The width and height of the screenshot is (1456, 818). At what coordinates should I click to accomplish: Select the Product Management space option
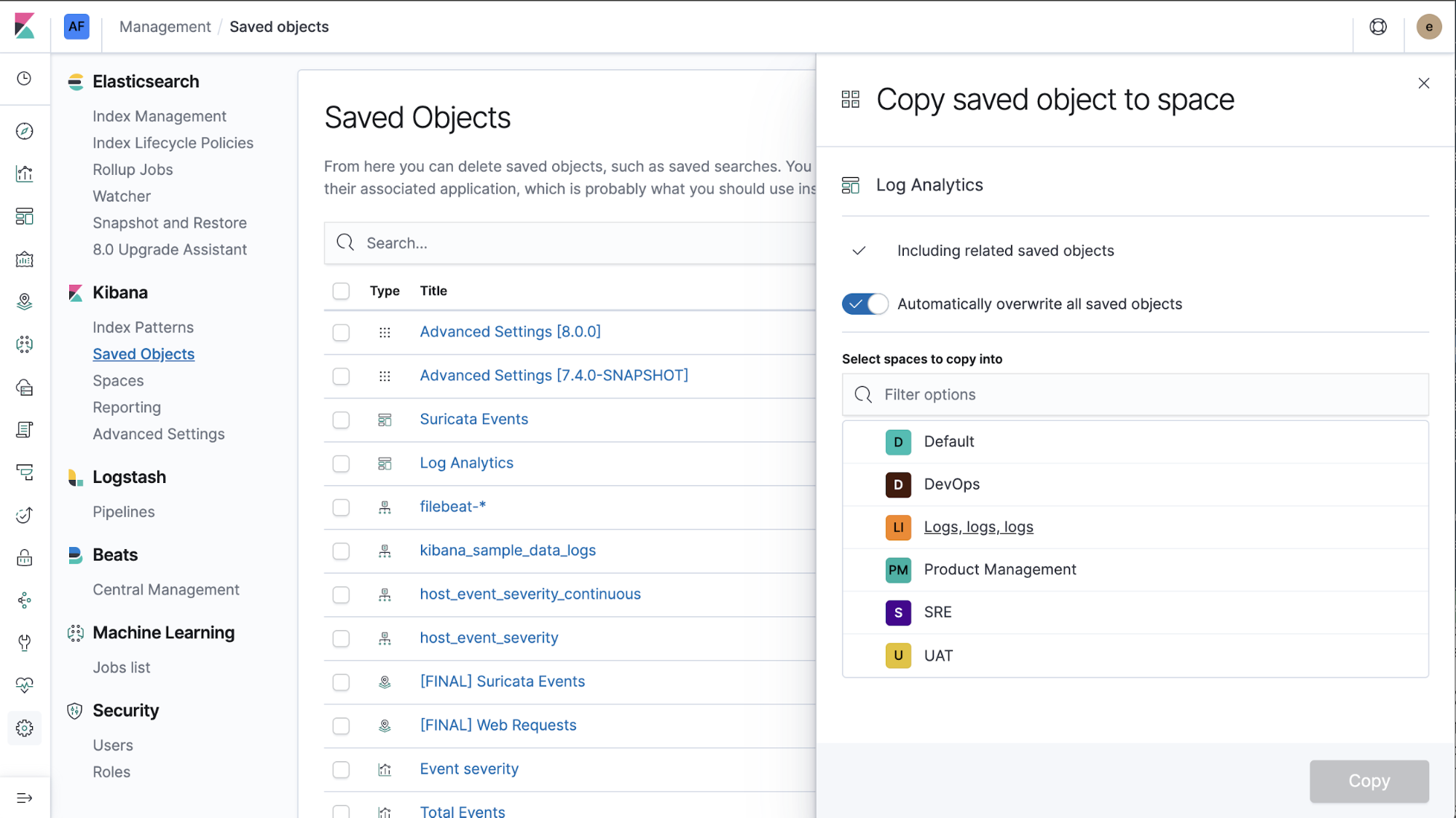1135,570
